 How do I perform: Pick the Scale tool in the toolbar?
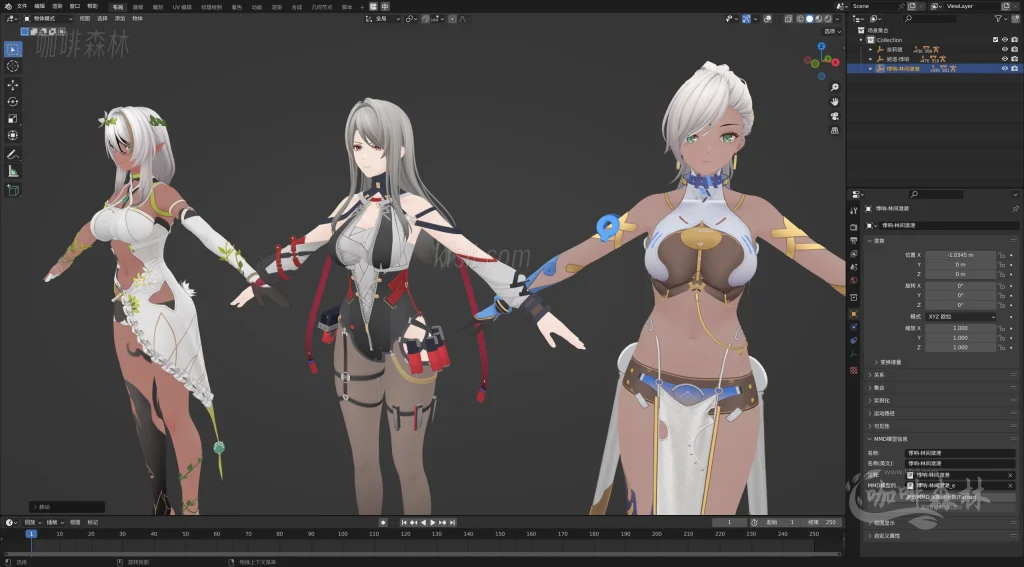[x=12, y=119]
